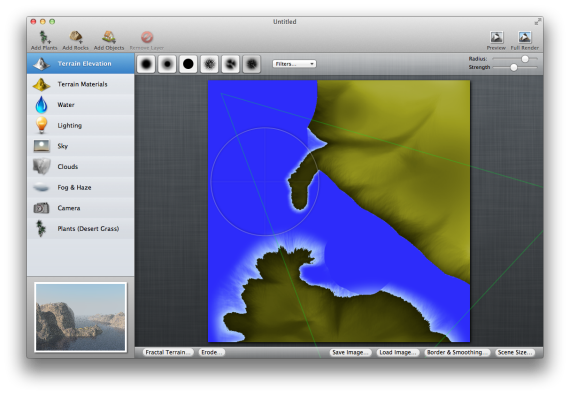
Task: Click the Load Image button
Action: [397, 352]
